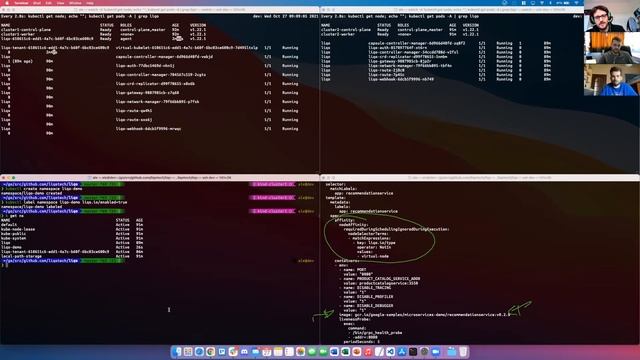Open the View menu
640x360 pixels.
coord(60,3)
